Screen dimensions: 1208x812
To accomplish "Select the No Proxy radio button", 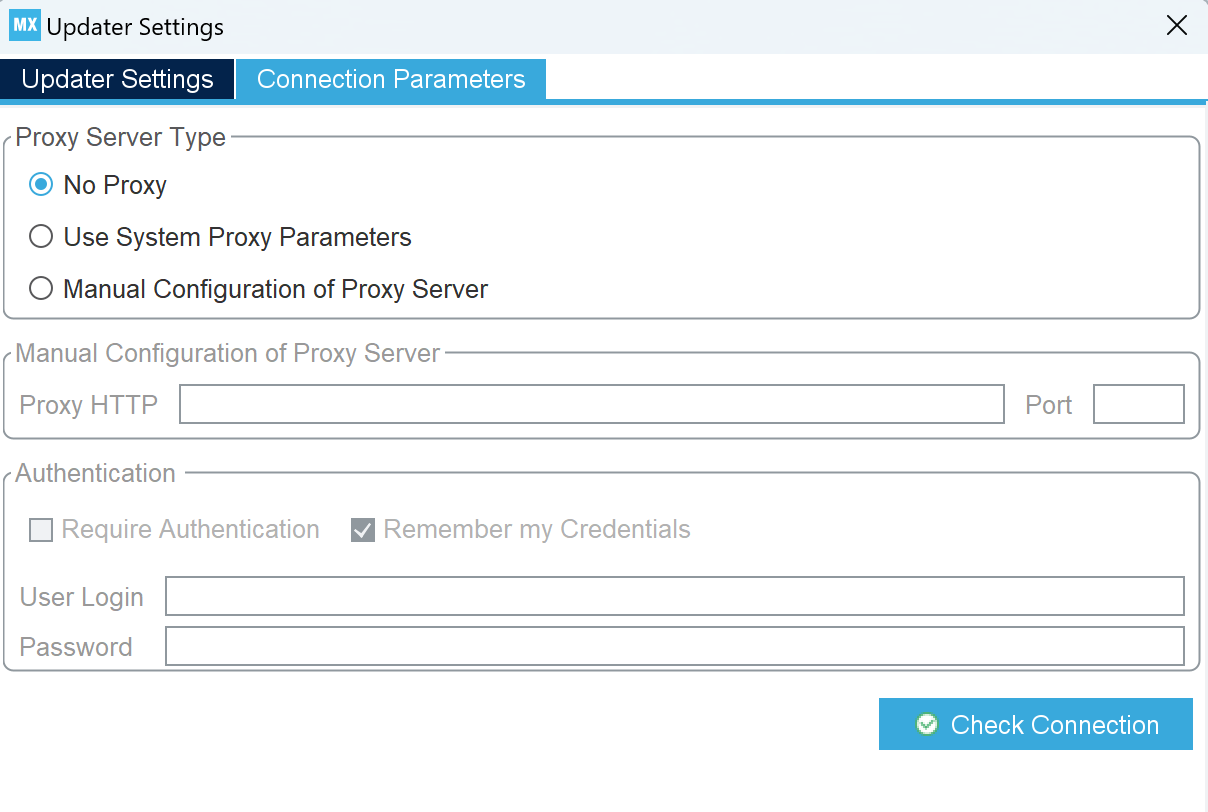I will pyautogui.click(x=41, y=184).
